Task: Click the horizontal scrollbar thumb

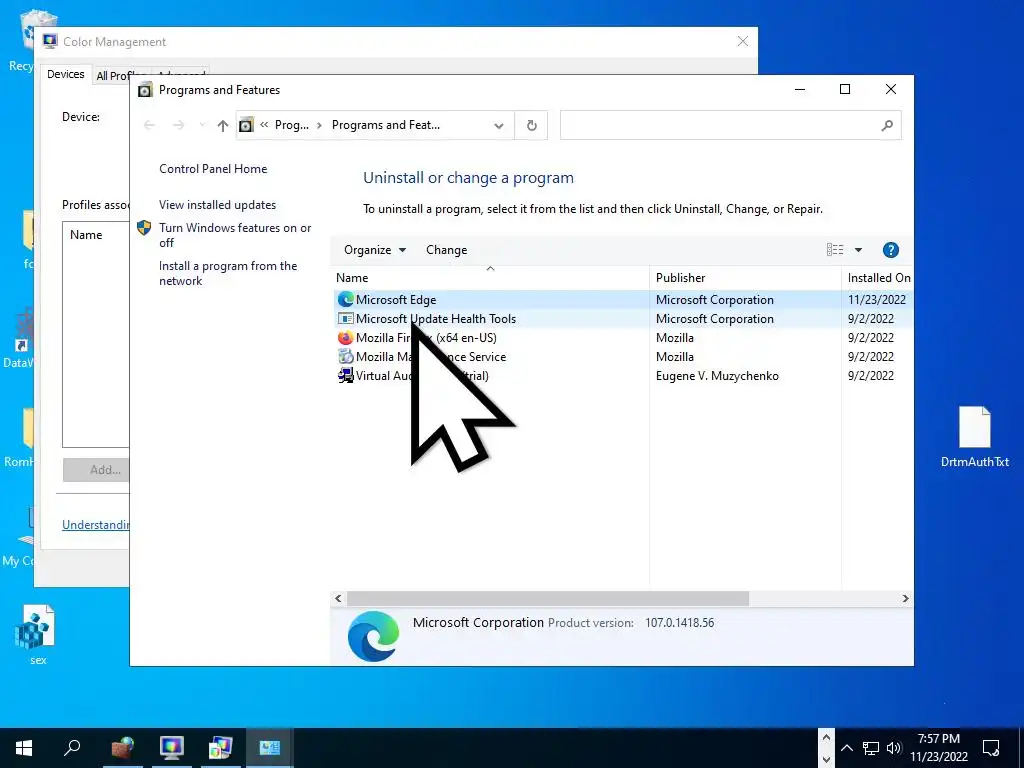Action: [x=547, y=598]
